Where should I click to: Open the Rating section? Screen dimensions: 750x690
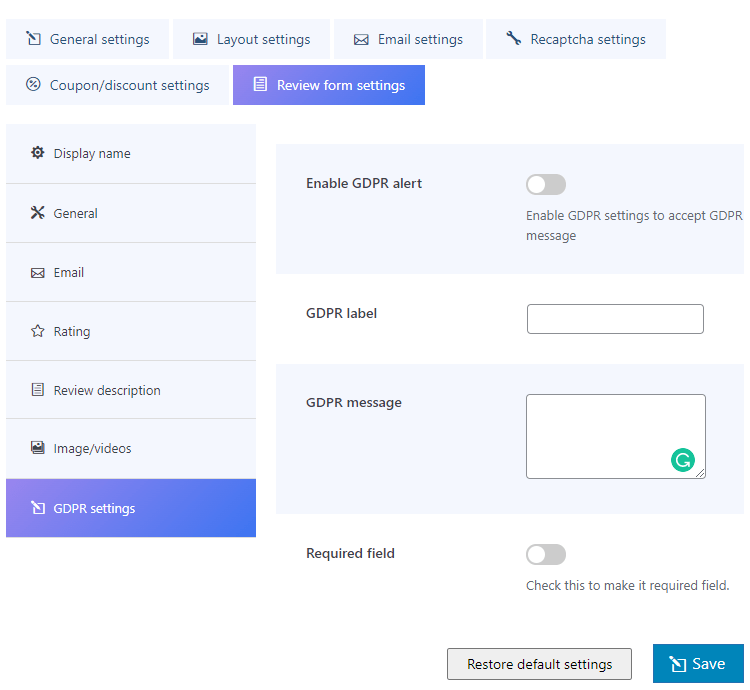pyautogui.click(x=131, y=331)
